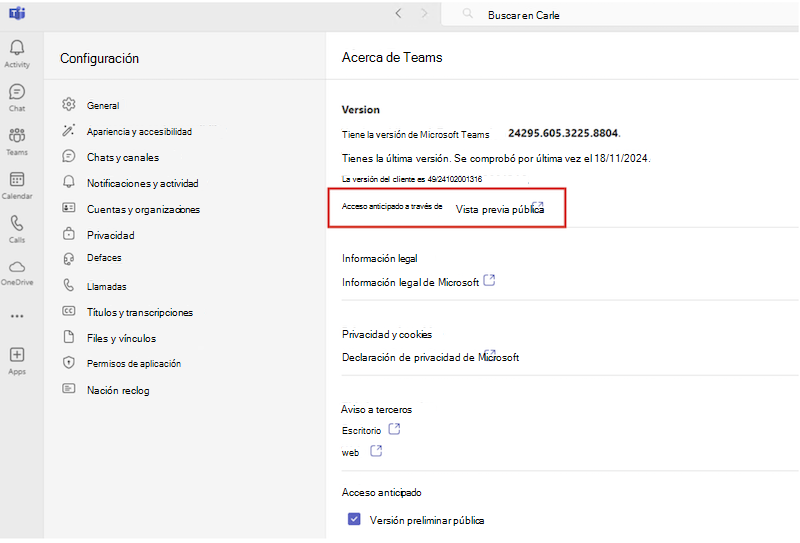Click the Cuentas y organizaciones card icon

pyautogui.click(x=68, y=208)
